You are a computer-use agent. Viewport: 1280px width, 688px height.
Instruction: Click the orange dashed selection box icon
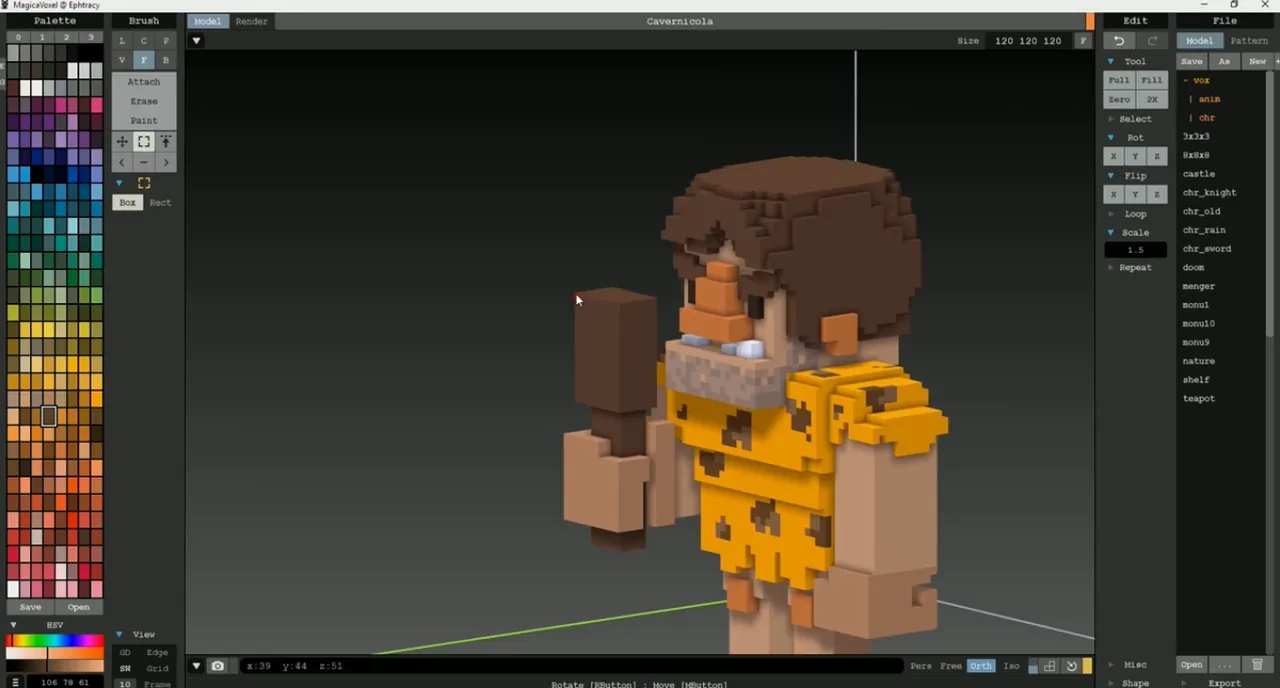[144, 183]
